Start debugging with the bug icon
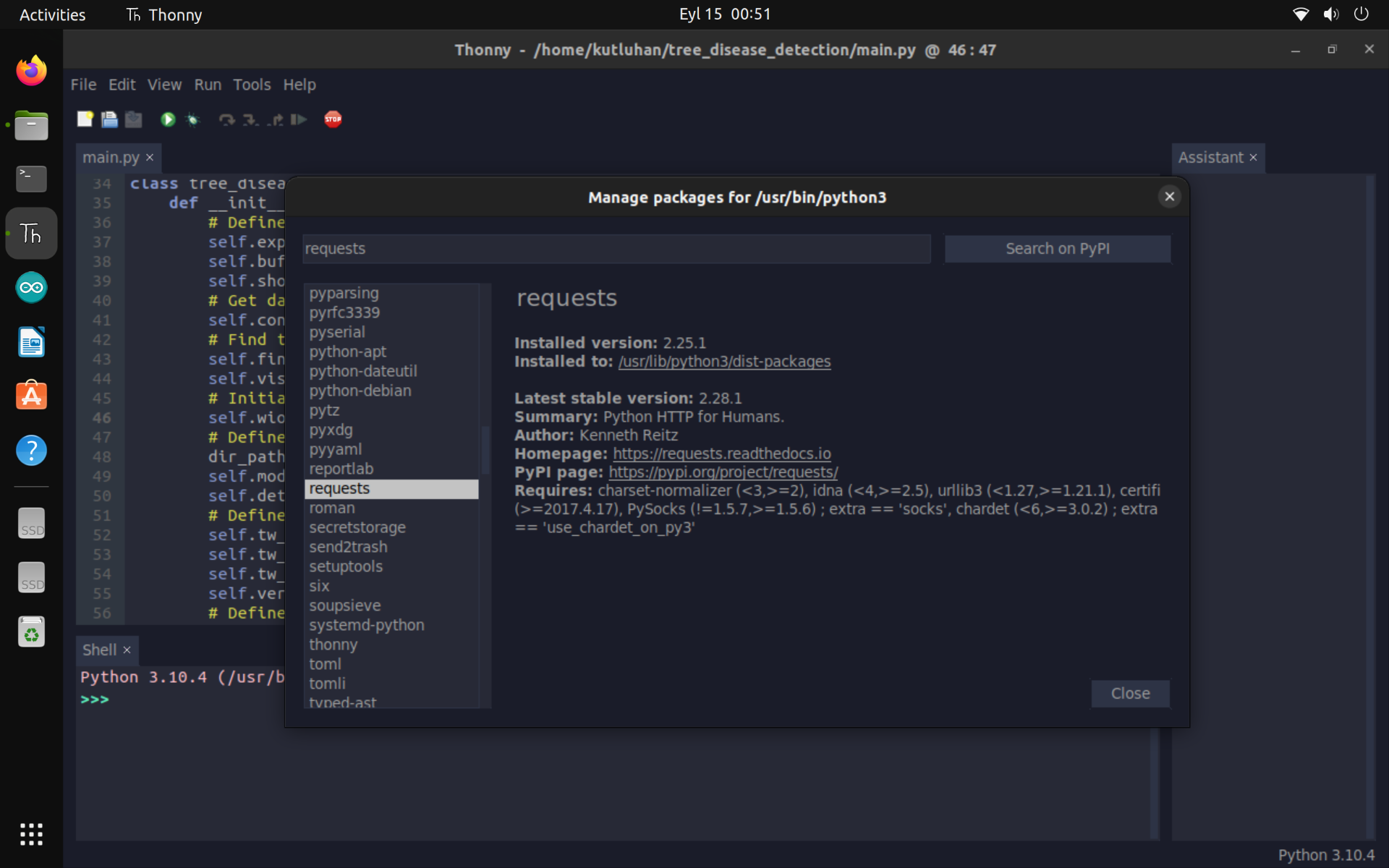 pos(192,119)
